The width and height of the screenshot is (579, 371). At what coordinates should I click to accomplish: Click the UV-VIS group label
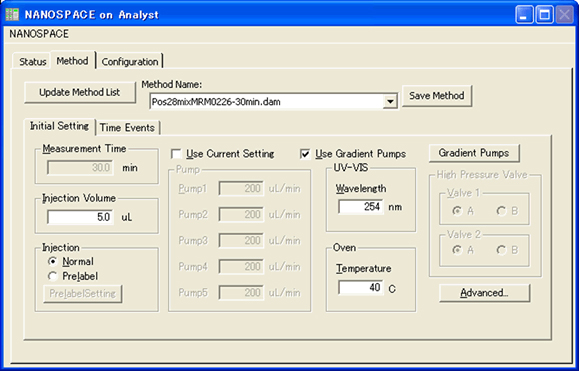[351, 167]
